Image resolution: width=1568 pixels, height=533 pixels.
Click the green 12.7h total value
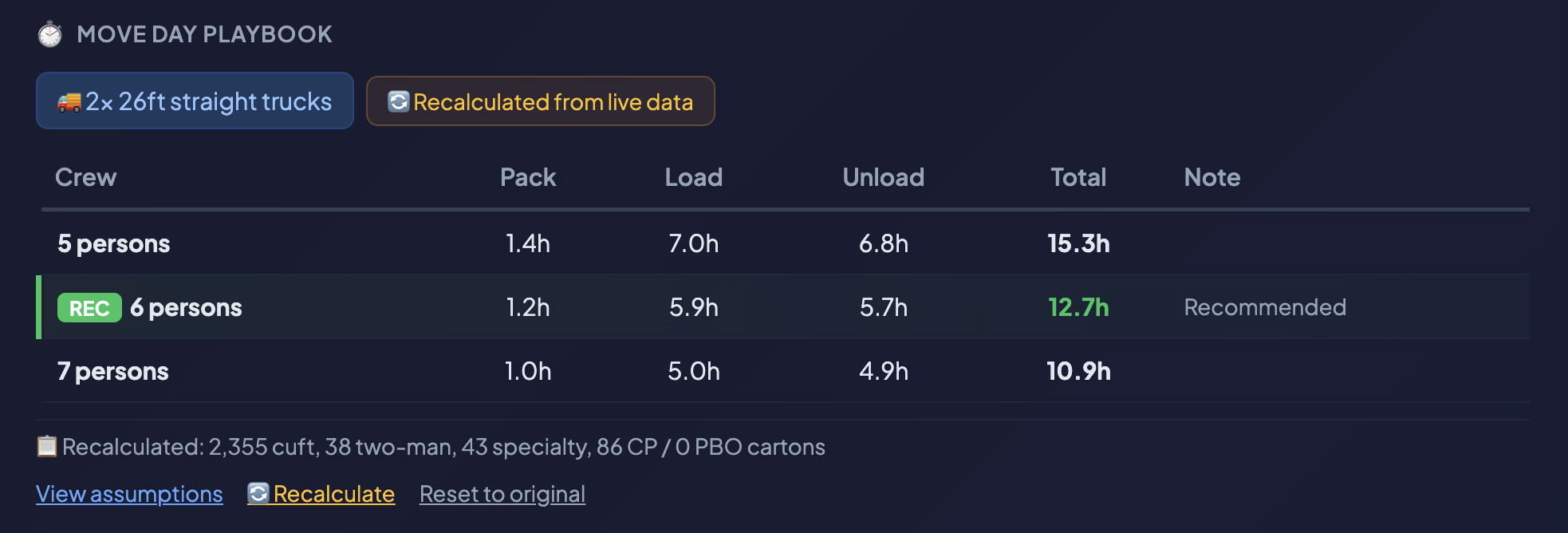pos(1078,307)
